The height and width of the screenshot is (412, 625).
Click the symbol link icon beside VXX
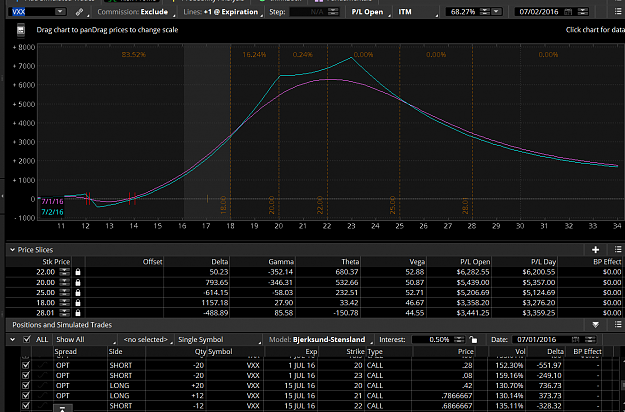click(x=79, y=12)
